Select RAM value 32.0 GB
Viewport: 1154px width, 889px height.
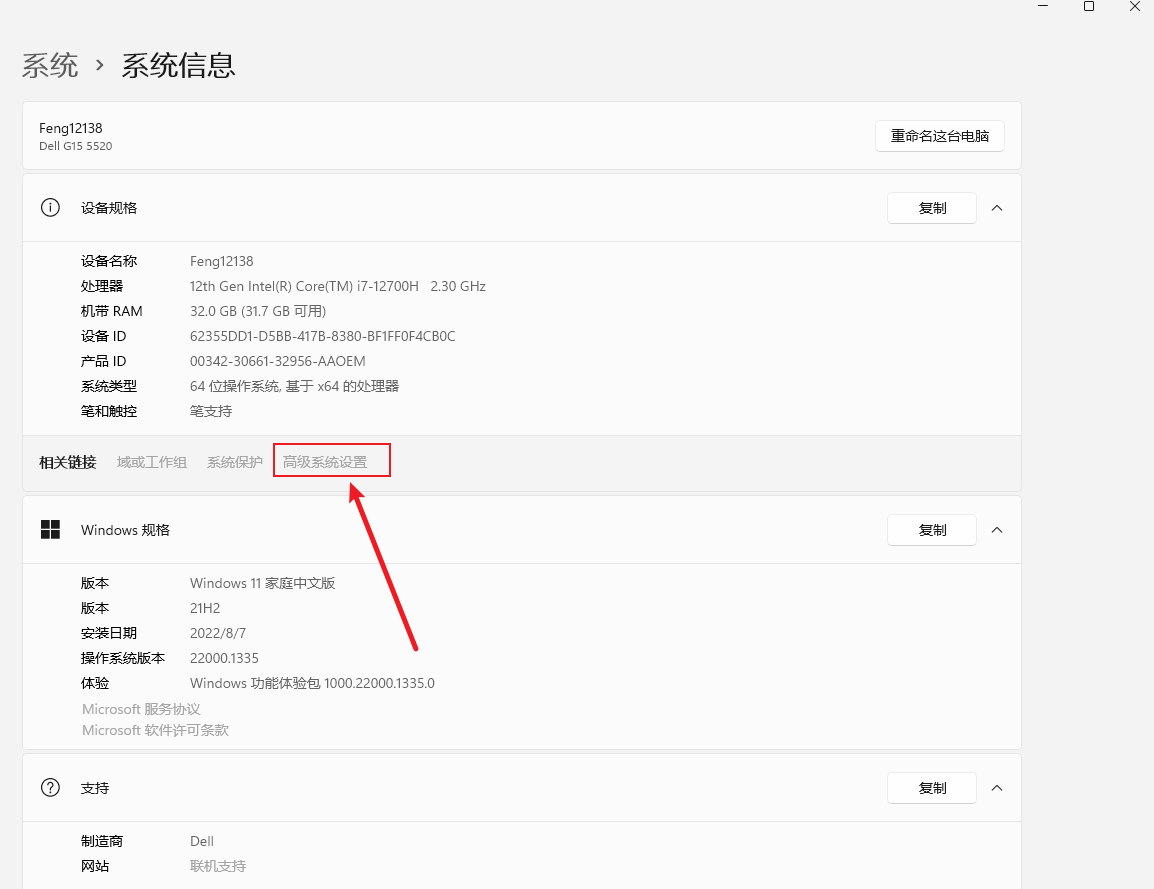click(x=258, y=311)
